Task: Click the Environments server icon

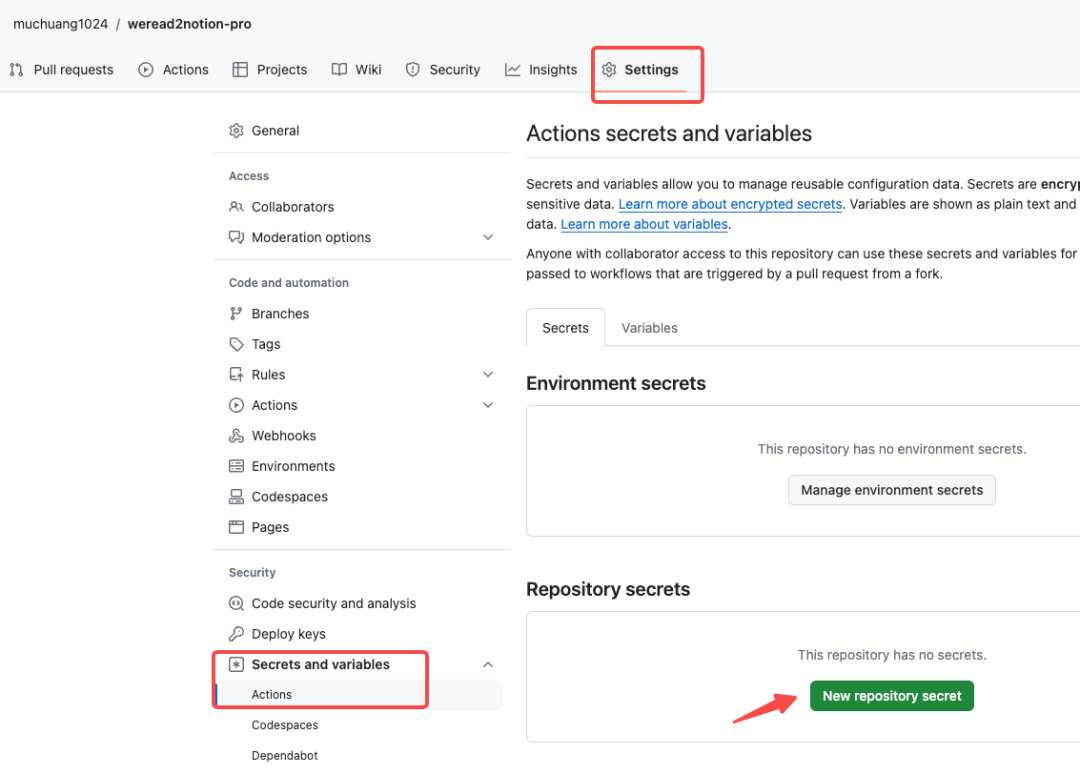Action: 236,466
